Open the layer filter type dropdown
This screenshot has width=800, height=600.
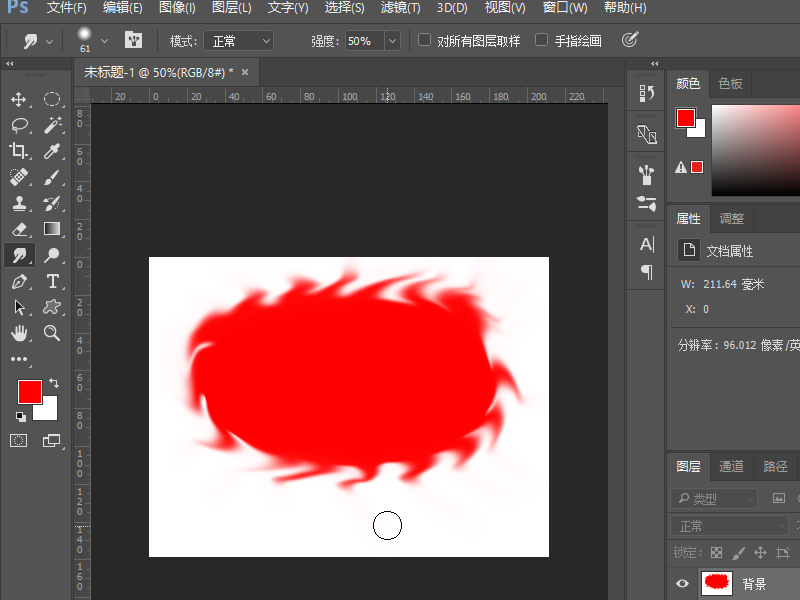[714, 498]
